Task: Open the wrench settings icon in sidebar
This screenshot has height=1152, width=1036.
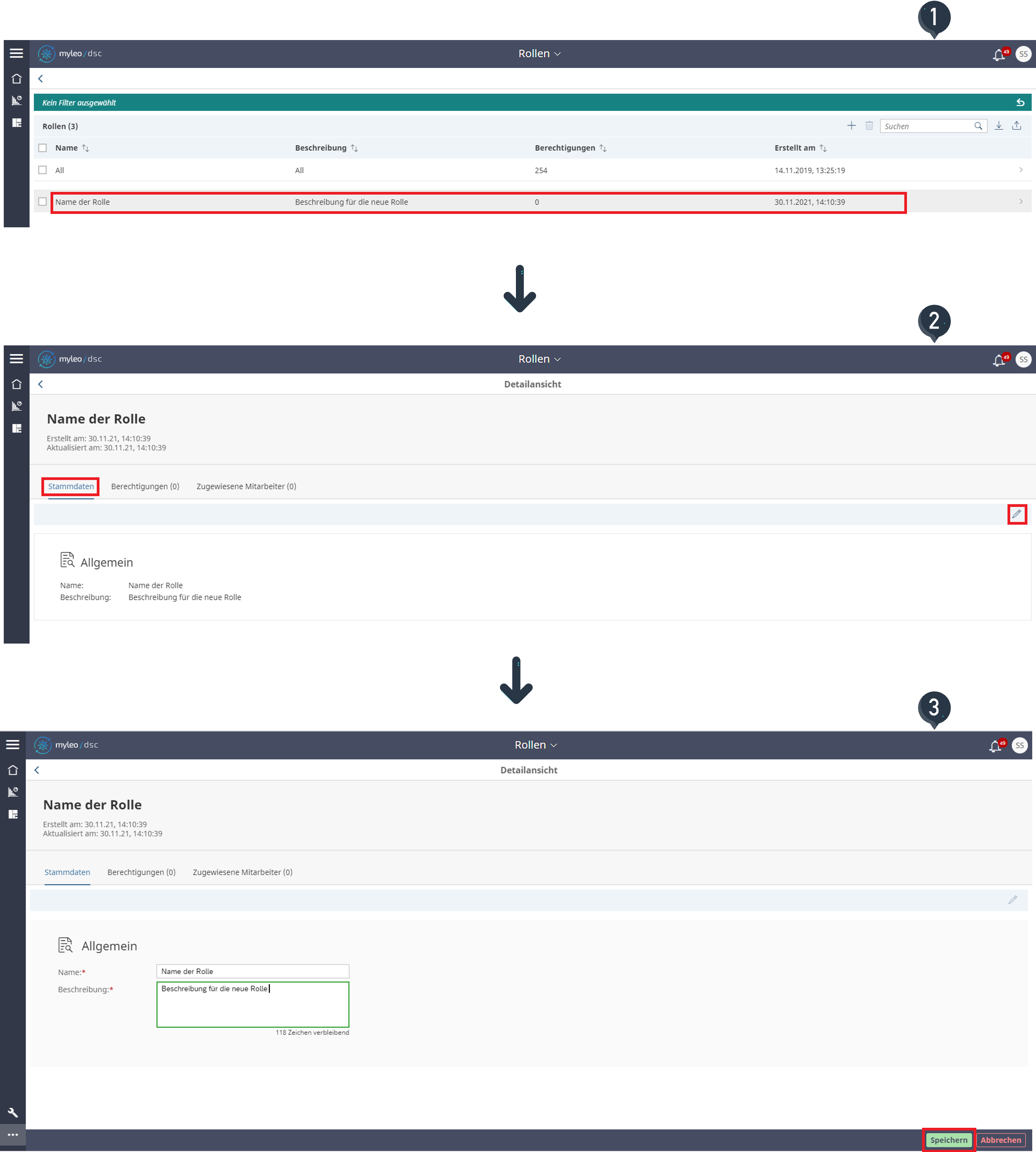Action: point(13,1112)
